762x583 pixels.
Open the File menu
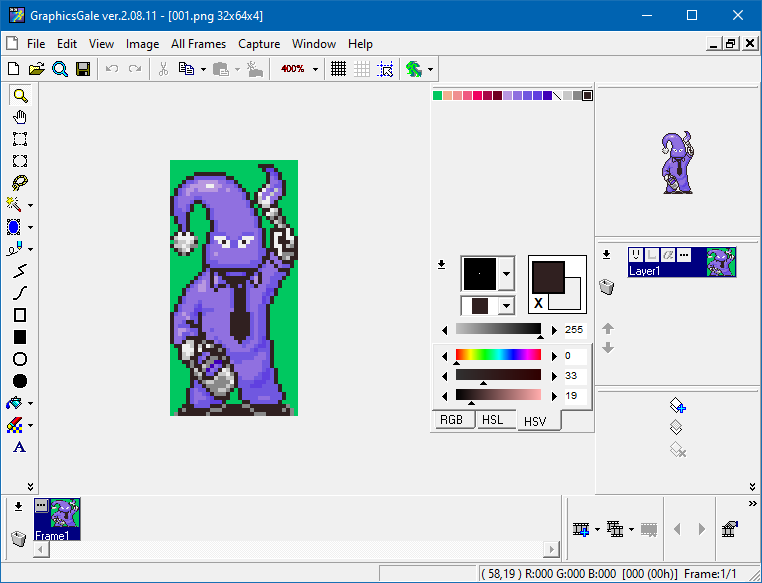point(36,44)
